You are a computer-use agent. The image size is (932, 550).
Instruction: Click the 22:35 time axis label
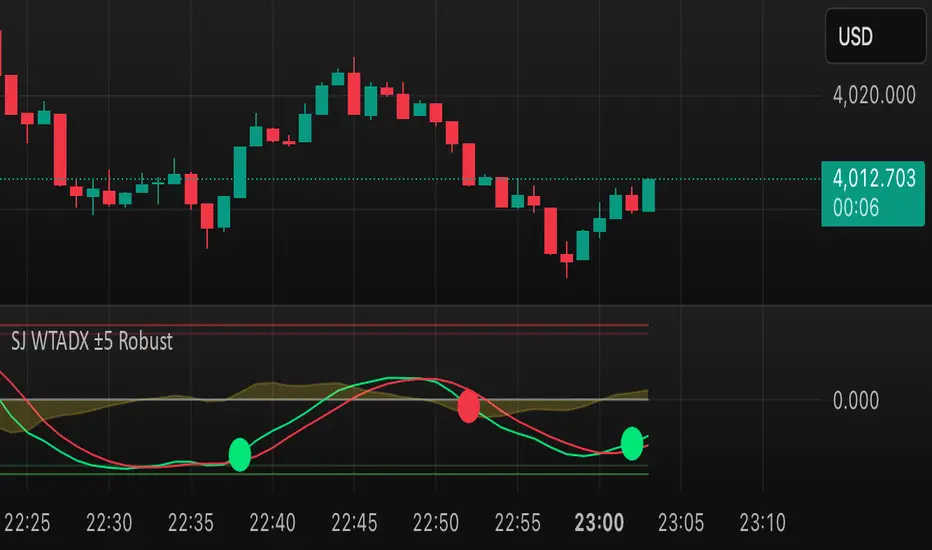[x=191, y=523]
